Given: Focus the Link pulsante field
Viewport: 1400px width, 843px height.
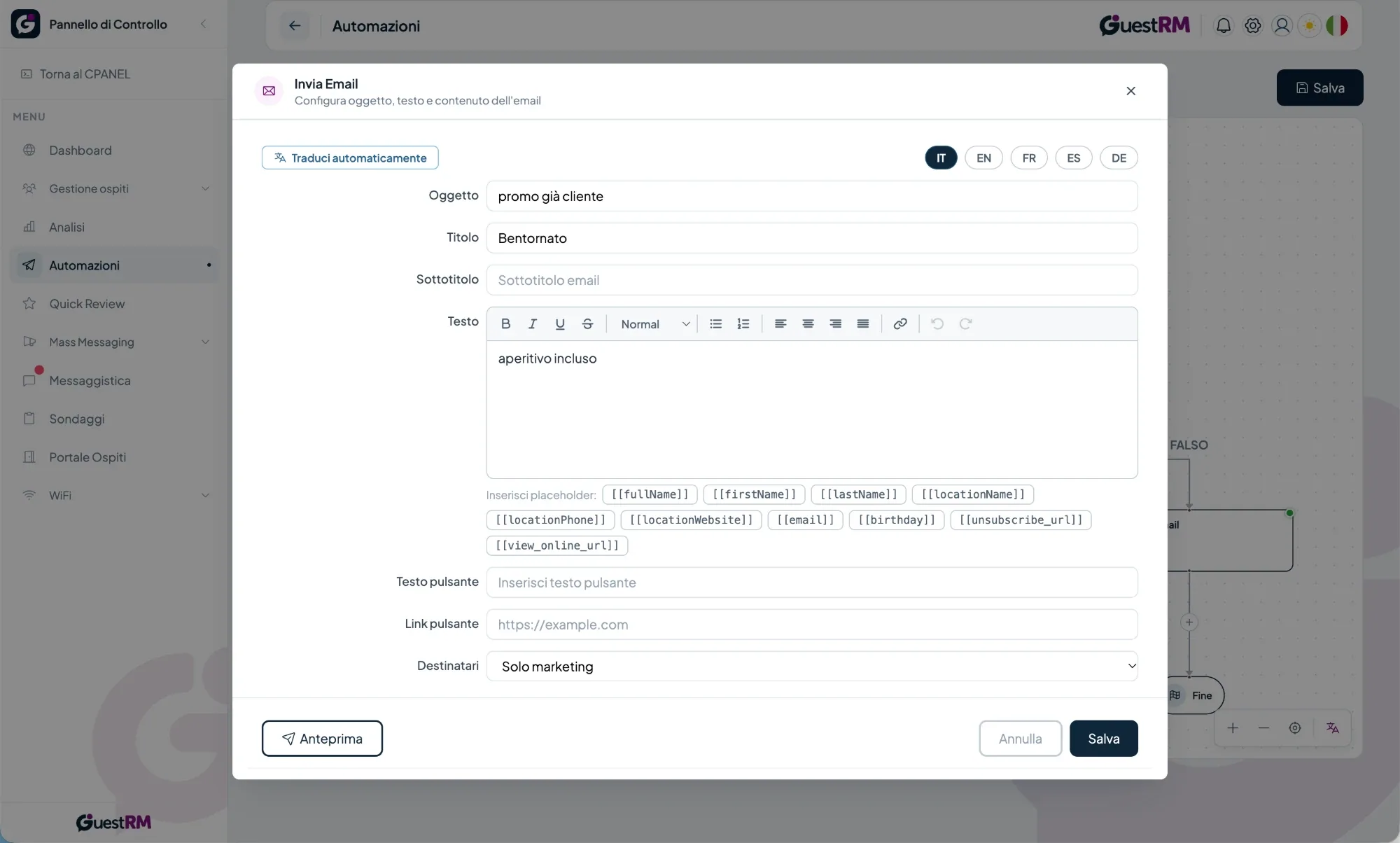Looking at the screenshot, I should click(812, 625).
